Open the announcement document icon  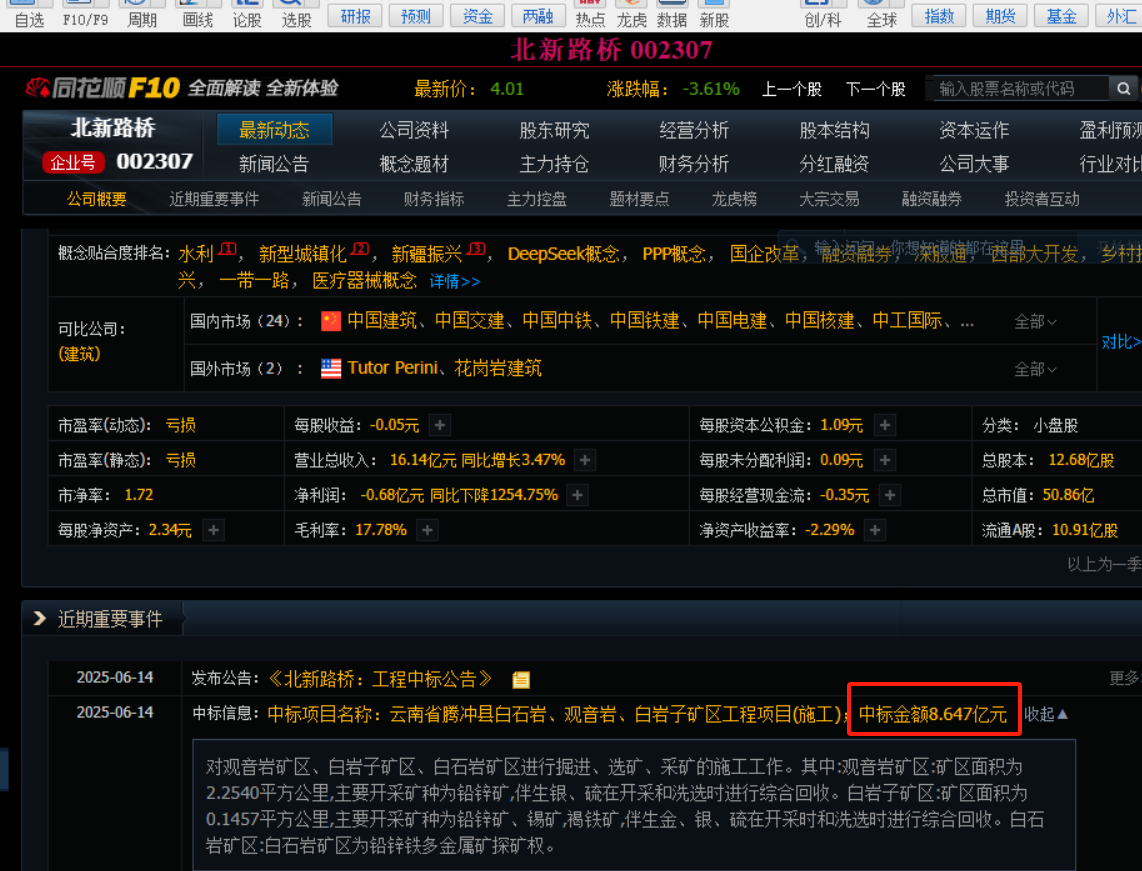pos(521,679)
